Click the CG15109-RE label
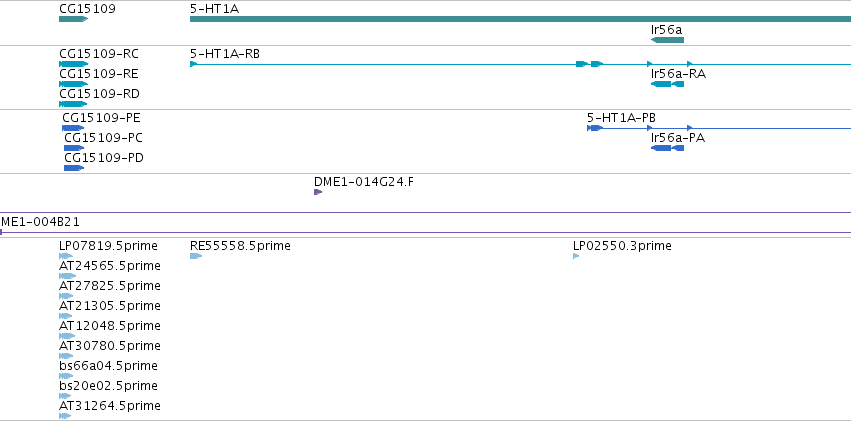Screen dimensions: 851x421 99,74
